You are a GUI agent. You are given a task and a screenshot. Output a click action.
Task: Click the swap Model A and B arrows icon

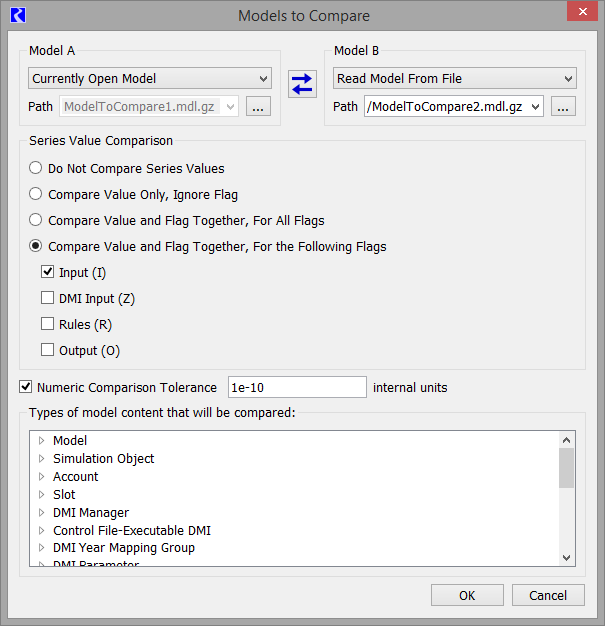[302, 84]
